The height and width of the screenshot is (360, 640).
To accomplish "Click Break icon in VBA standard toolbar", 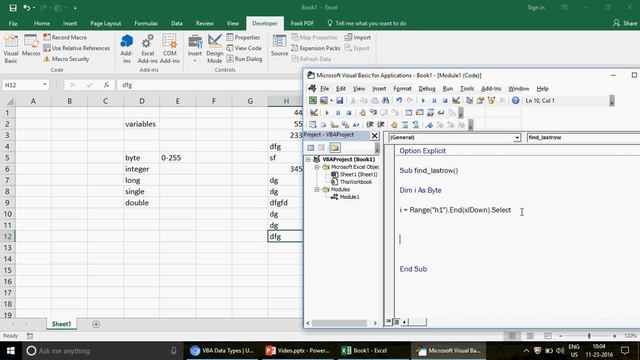I will [x=434, y=100].
